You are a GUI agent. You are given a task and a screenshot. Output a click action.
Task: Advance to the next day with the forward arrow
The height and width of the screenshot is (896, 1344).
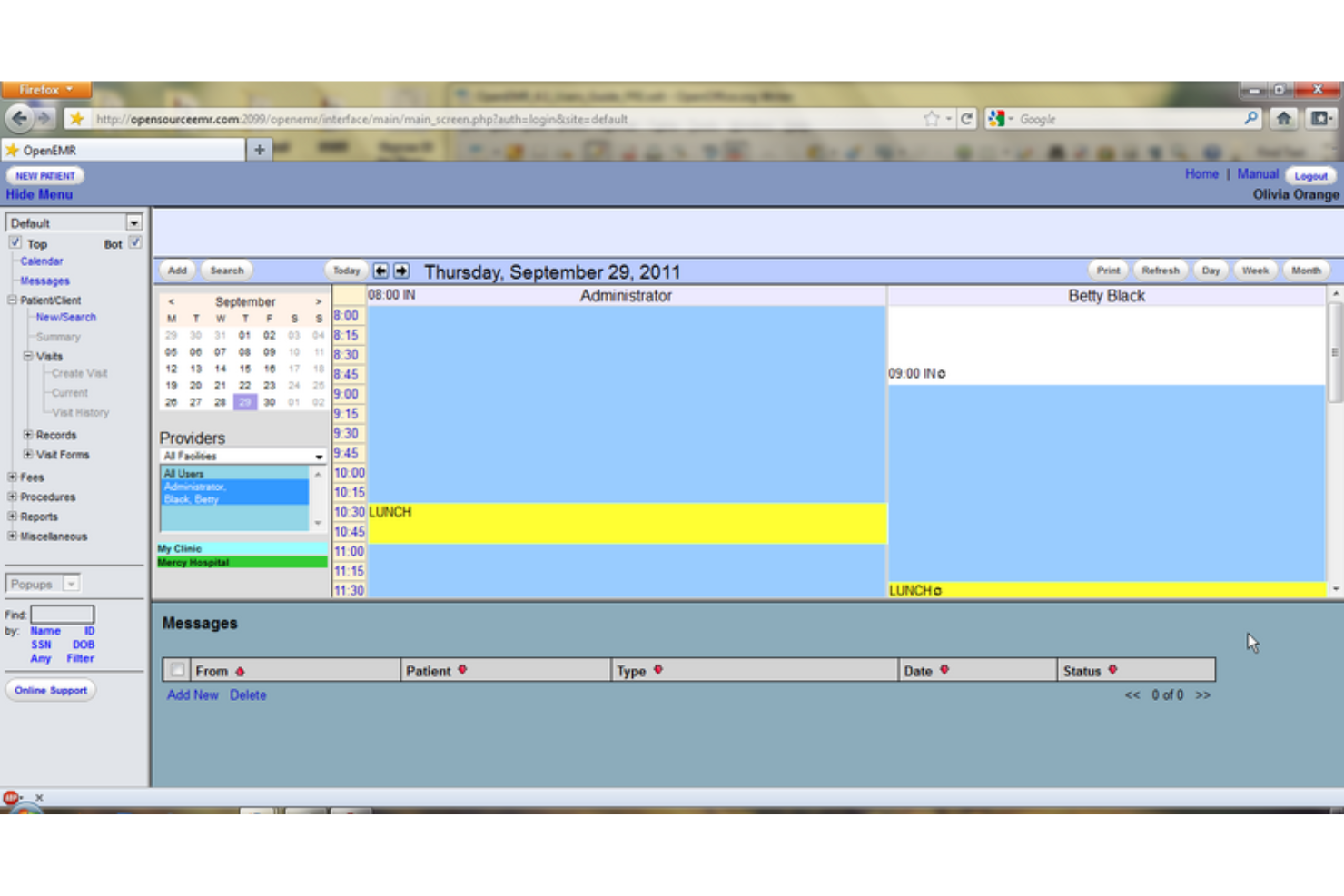point(400,270)
